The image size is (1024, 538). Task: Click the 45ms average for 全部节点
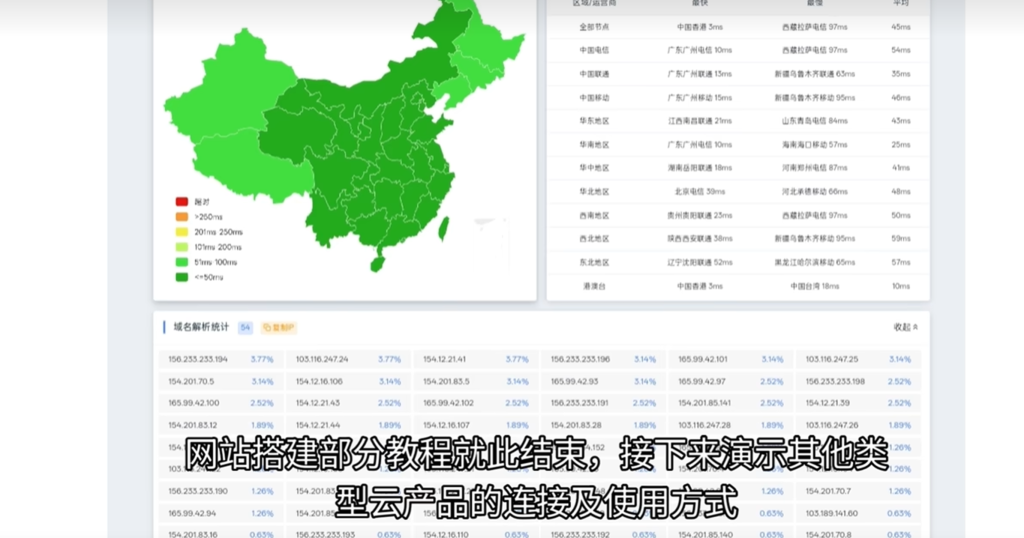click(x=901, y=27)
